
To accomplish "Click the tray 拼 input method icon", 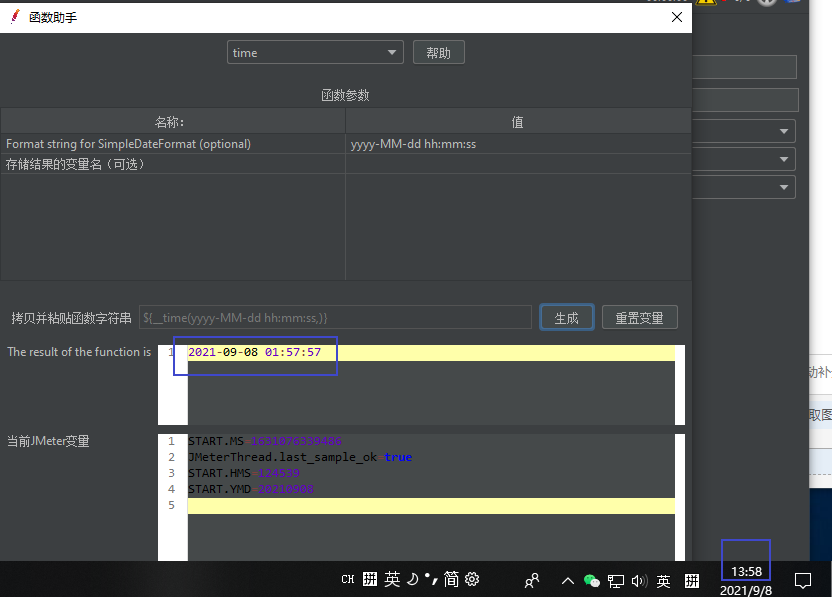I will (x=691, y=581).
